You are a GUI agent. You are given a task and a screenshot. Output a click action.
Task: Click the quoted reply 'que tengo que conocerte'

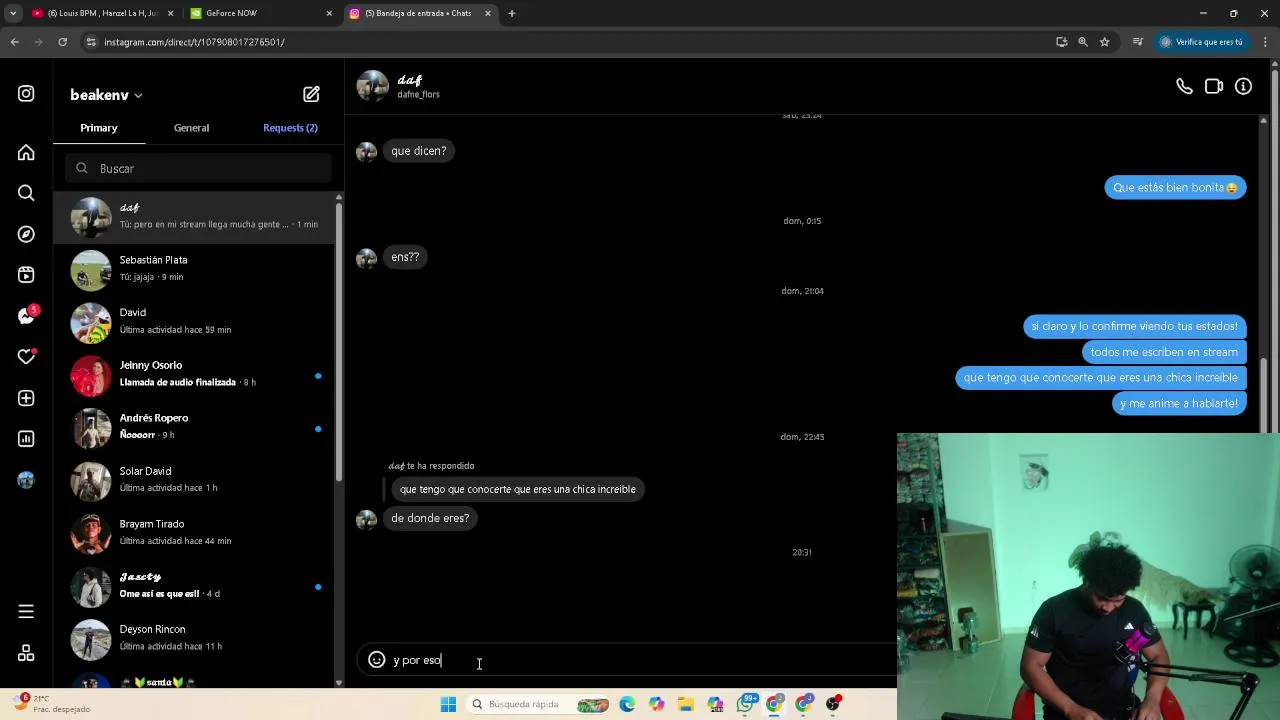coord(517,489)
